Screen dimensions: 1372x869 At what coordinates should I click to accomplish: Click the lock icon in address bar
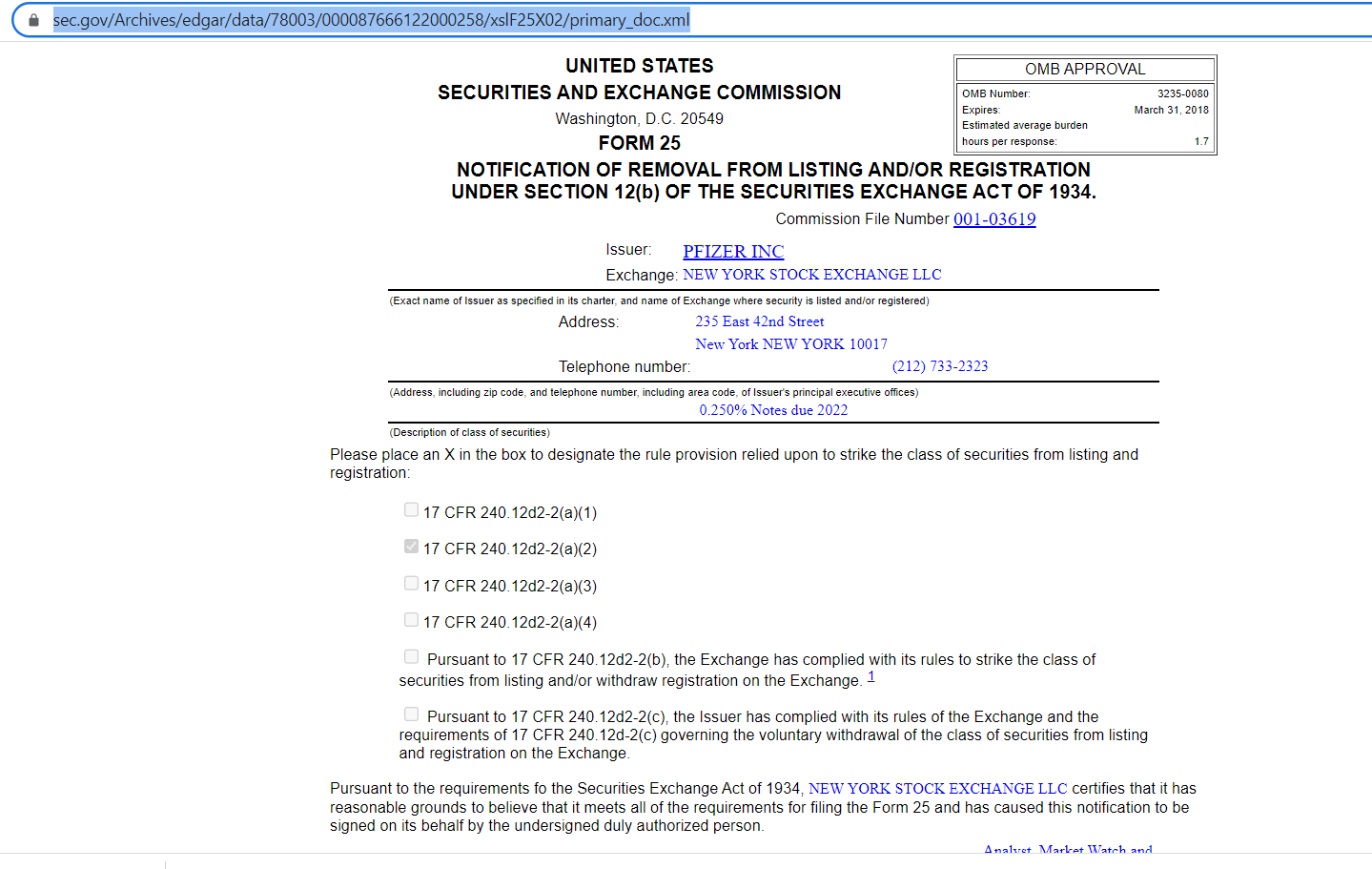pos(33,20)
